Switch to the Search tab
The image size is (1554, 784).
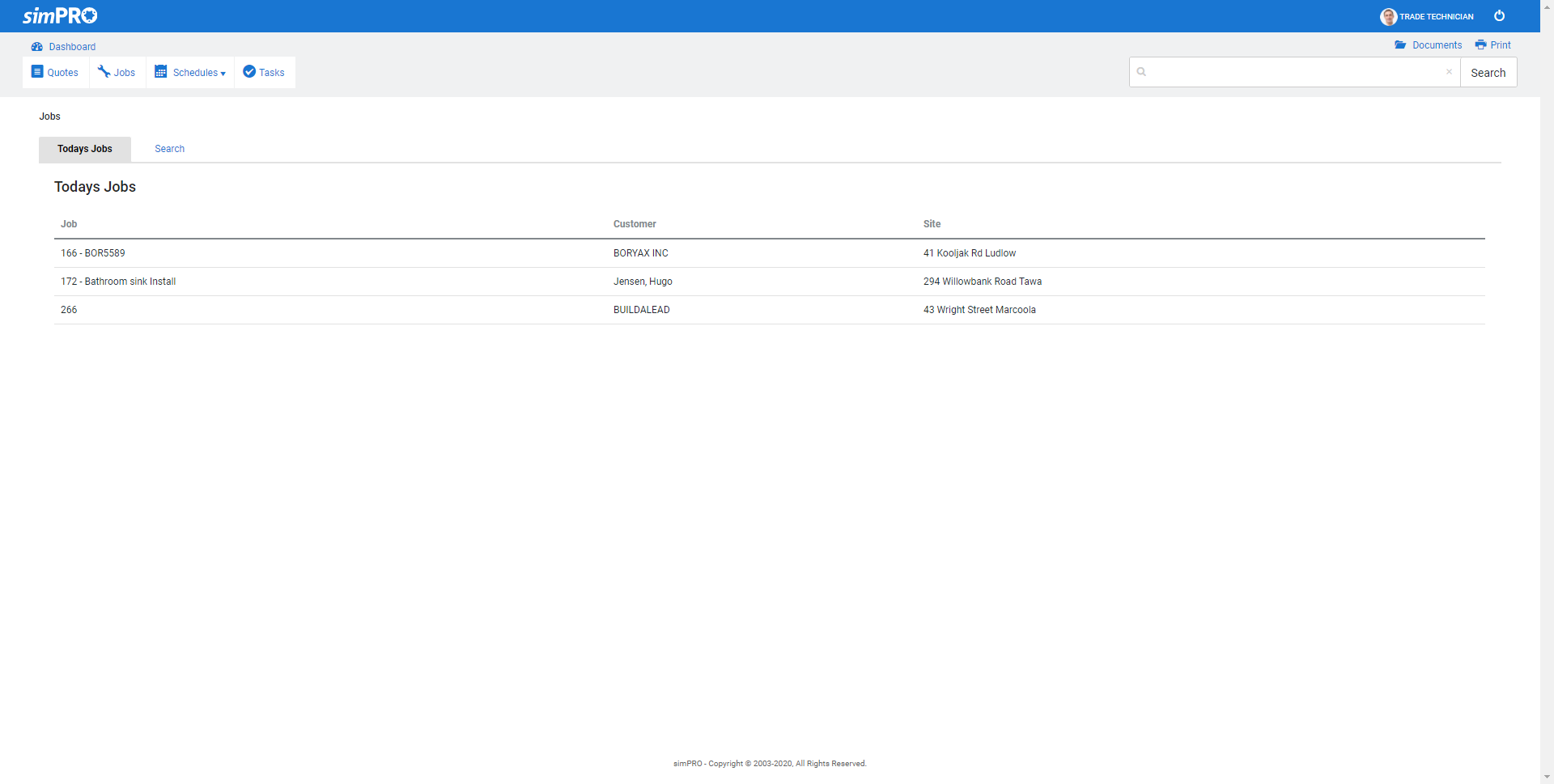[x=169, y=149]
